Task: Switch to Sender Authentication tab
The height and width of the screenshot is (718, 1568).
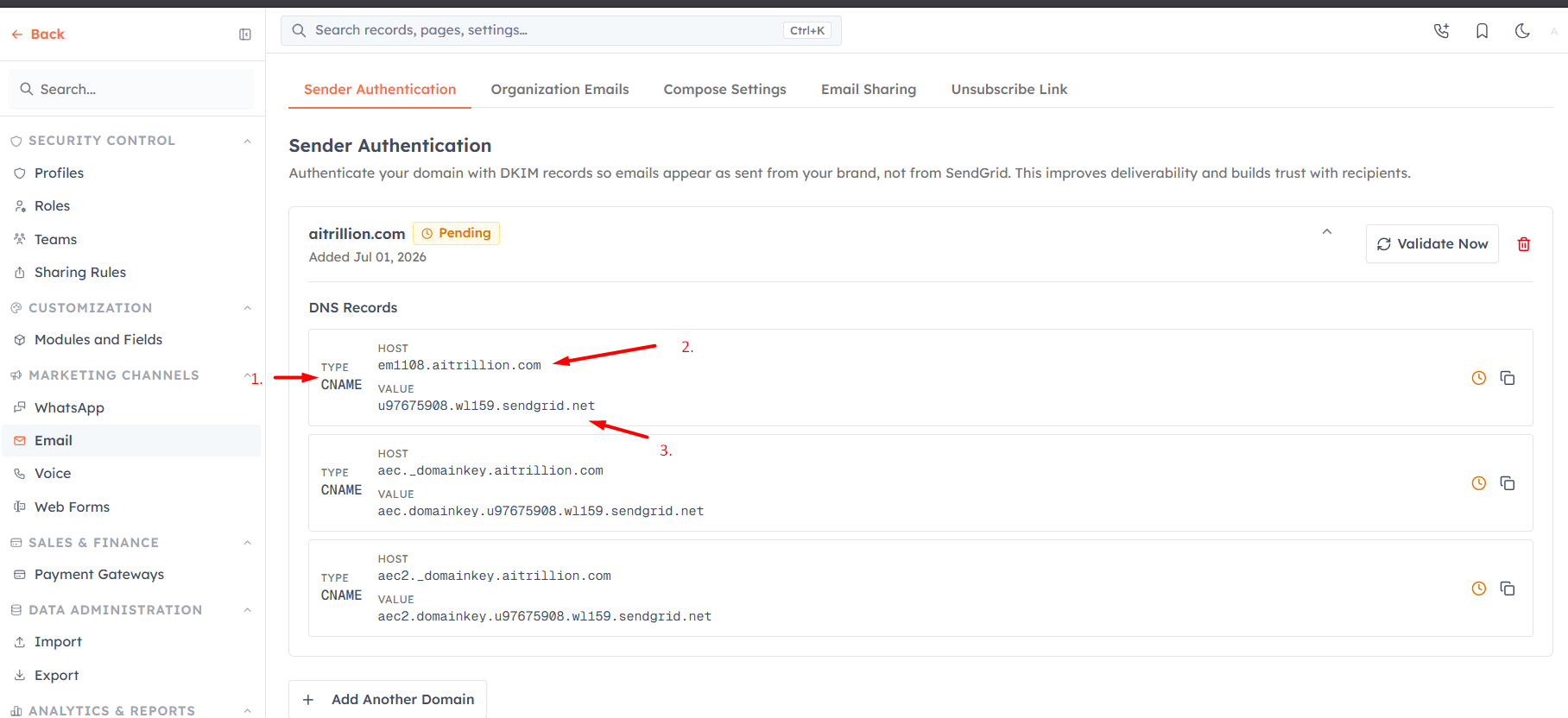Action: [x=380, y=89]
